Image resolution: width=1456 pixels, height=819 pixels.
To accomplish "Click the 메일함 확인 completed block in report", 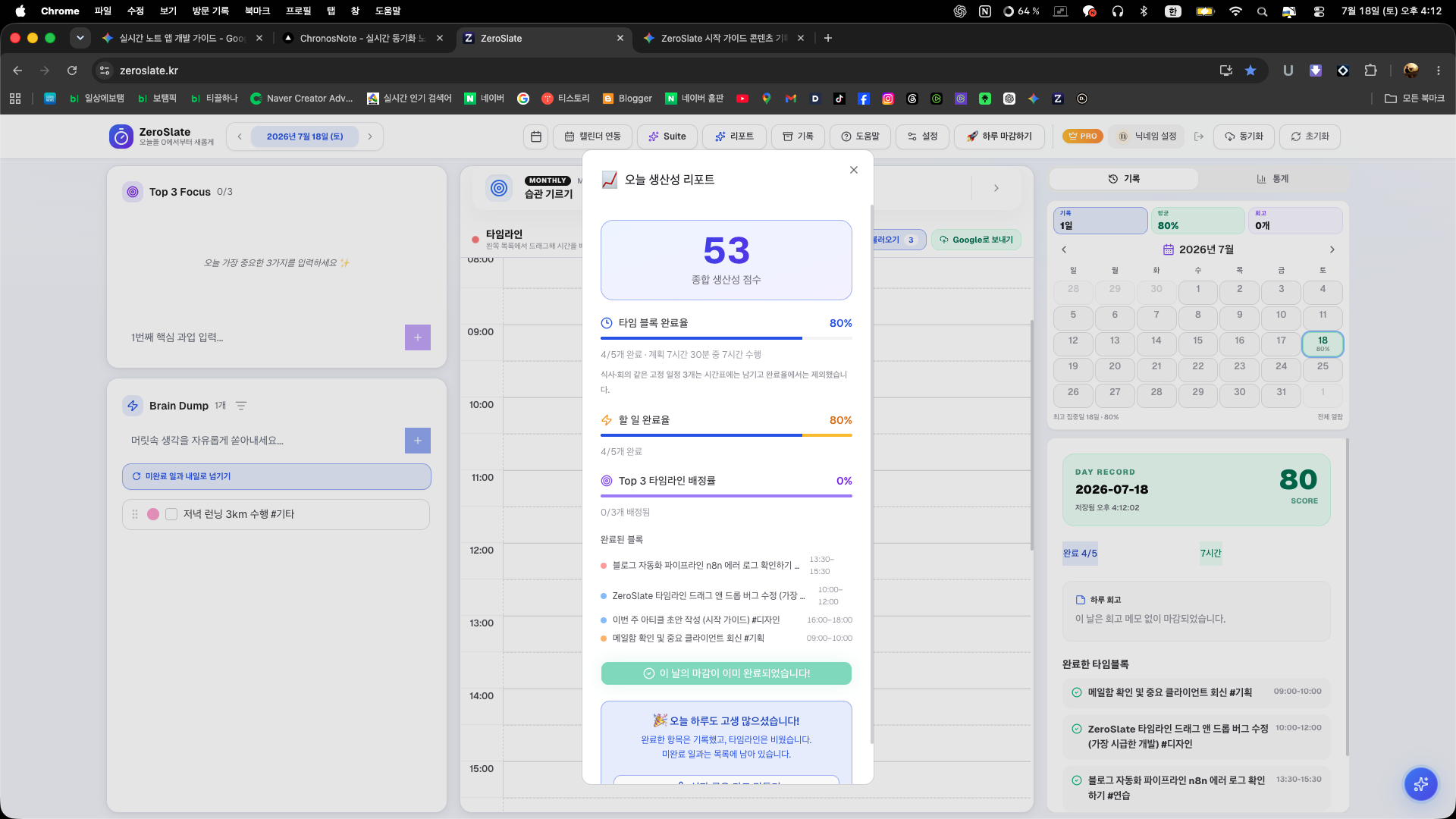I will tap(726, 639).
